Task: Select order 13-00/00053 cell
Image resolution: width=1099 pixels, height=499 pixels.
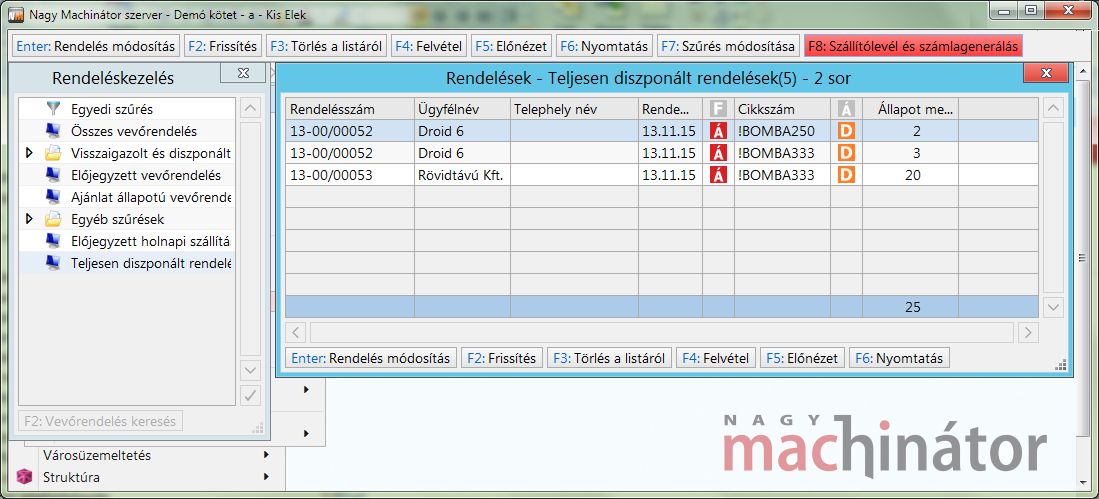Action: tap(350, 175)
